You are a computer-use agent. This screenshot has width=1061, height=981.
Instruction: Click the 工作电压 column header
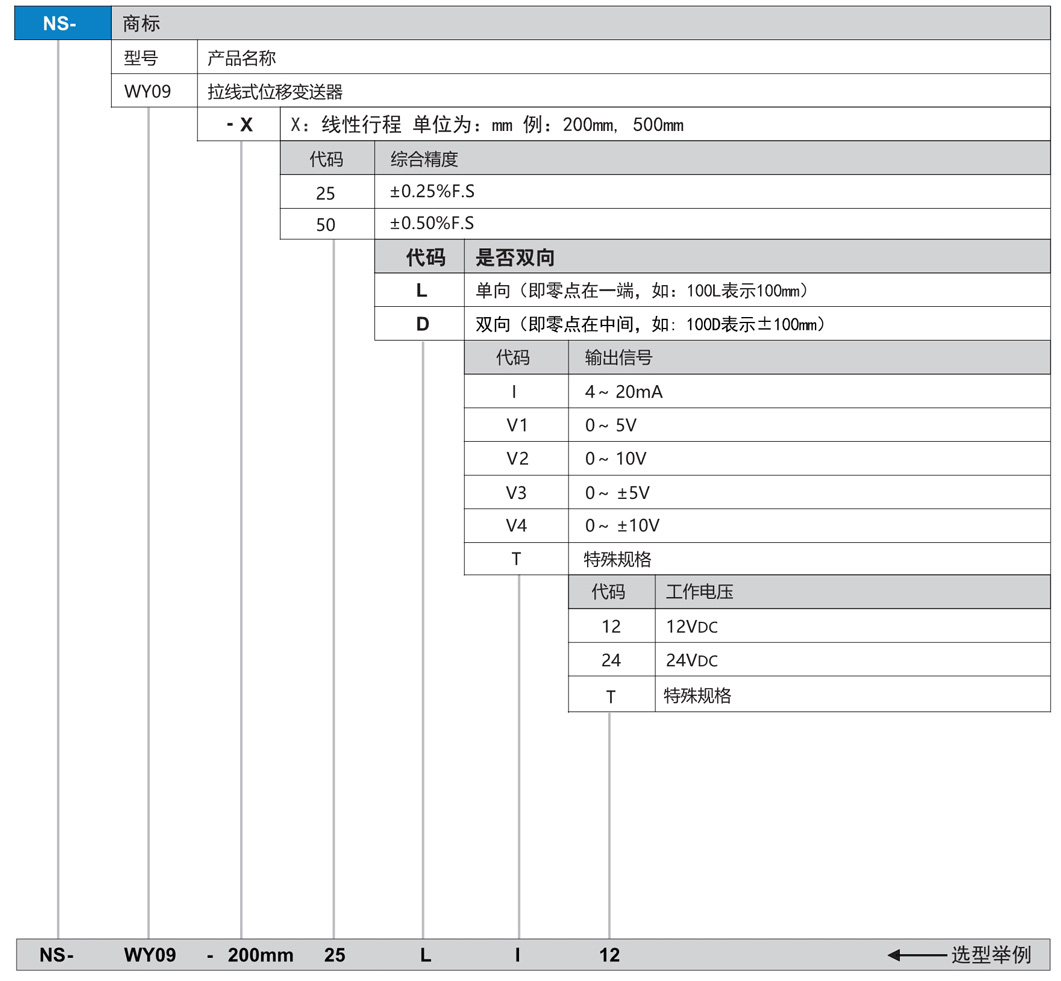(699, 592)
